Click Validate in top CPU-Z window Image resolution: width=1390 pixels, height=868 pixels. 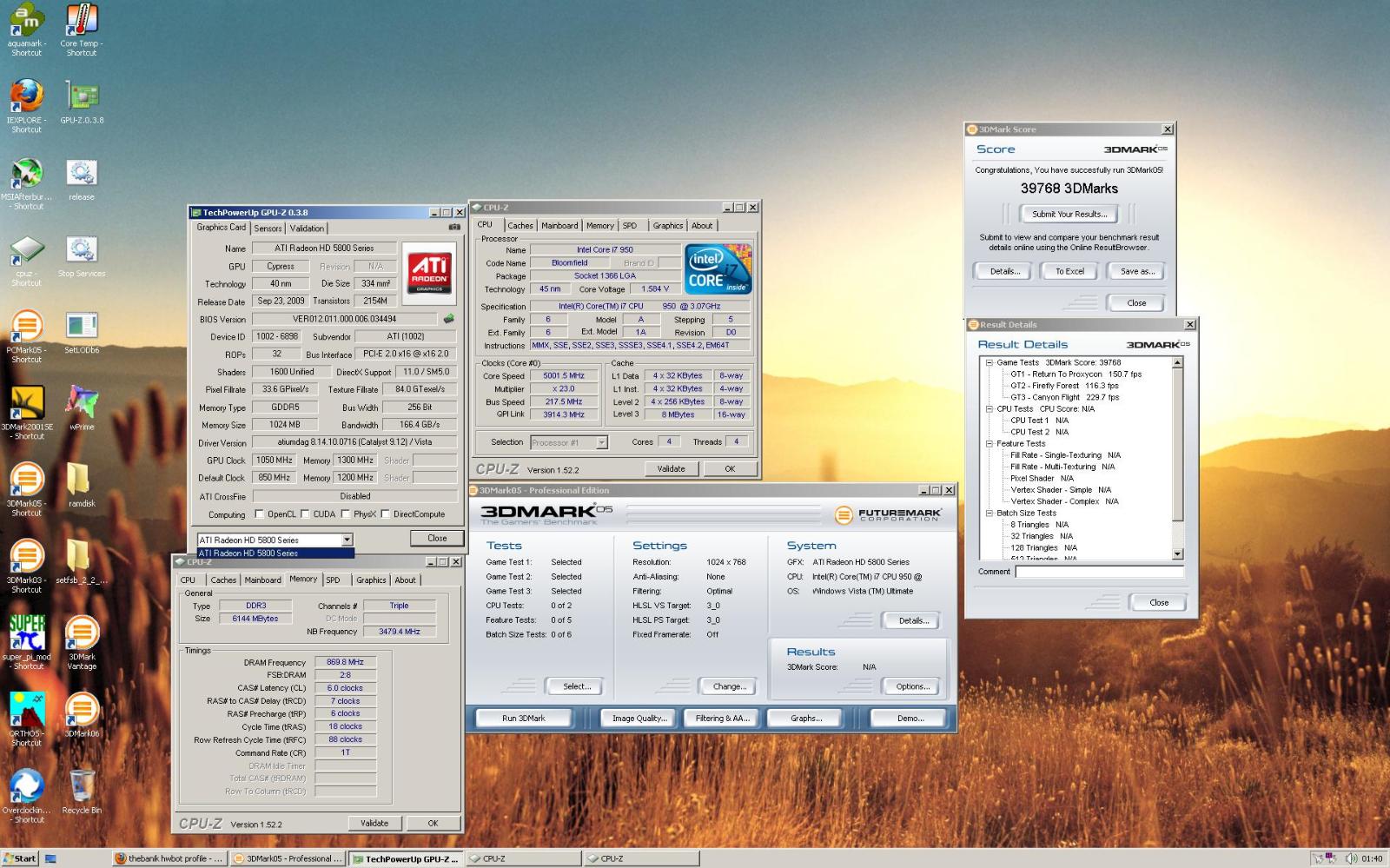671,469
